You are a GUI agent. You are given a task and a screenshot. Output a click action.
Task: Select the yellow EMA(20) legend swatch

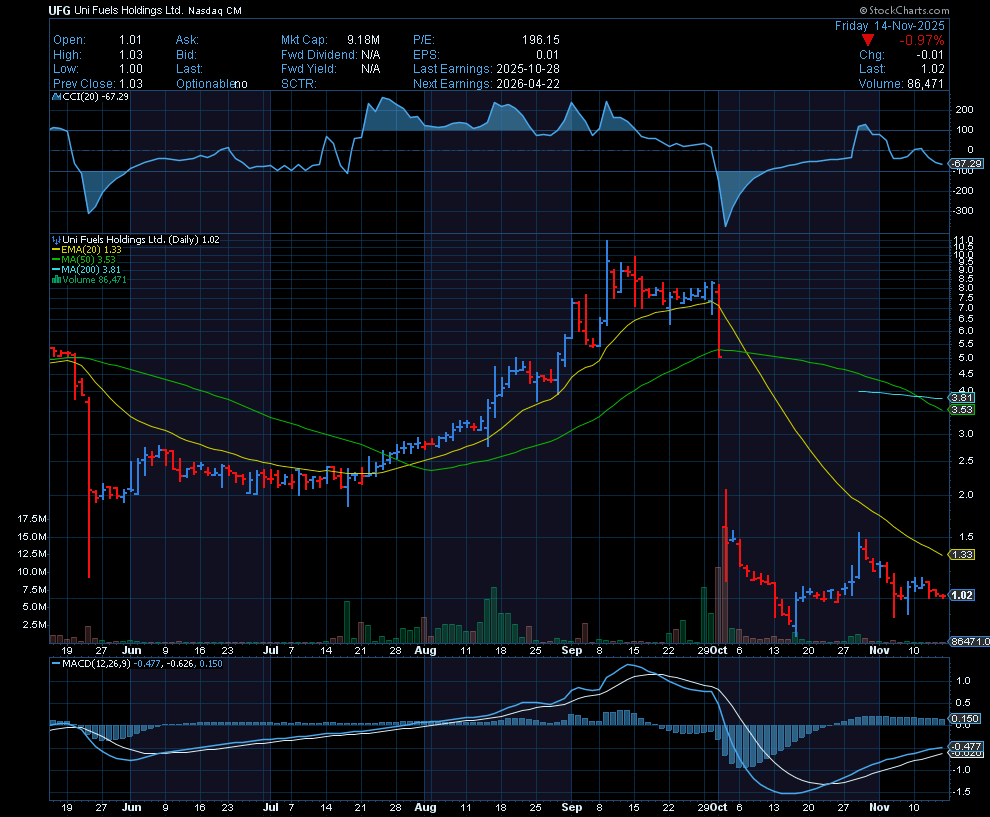click(x=56, y=250)
